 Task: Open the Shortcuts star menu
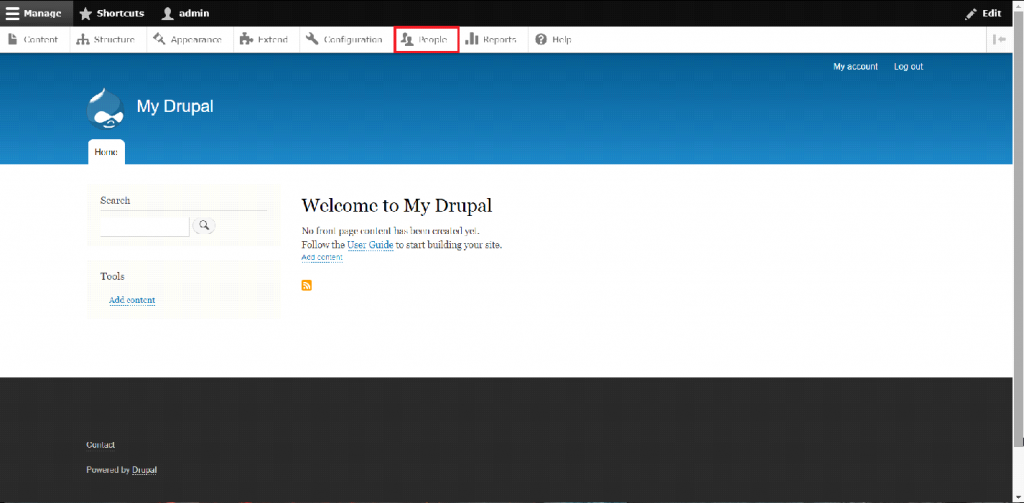tap(111, 13)
